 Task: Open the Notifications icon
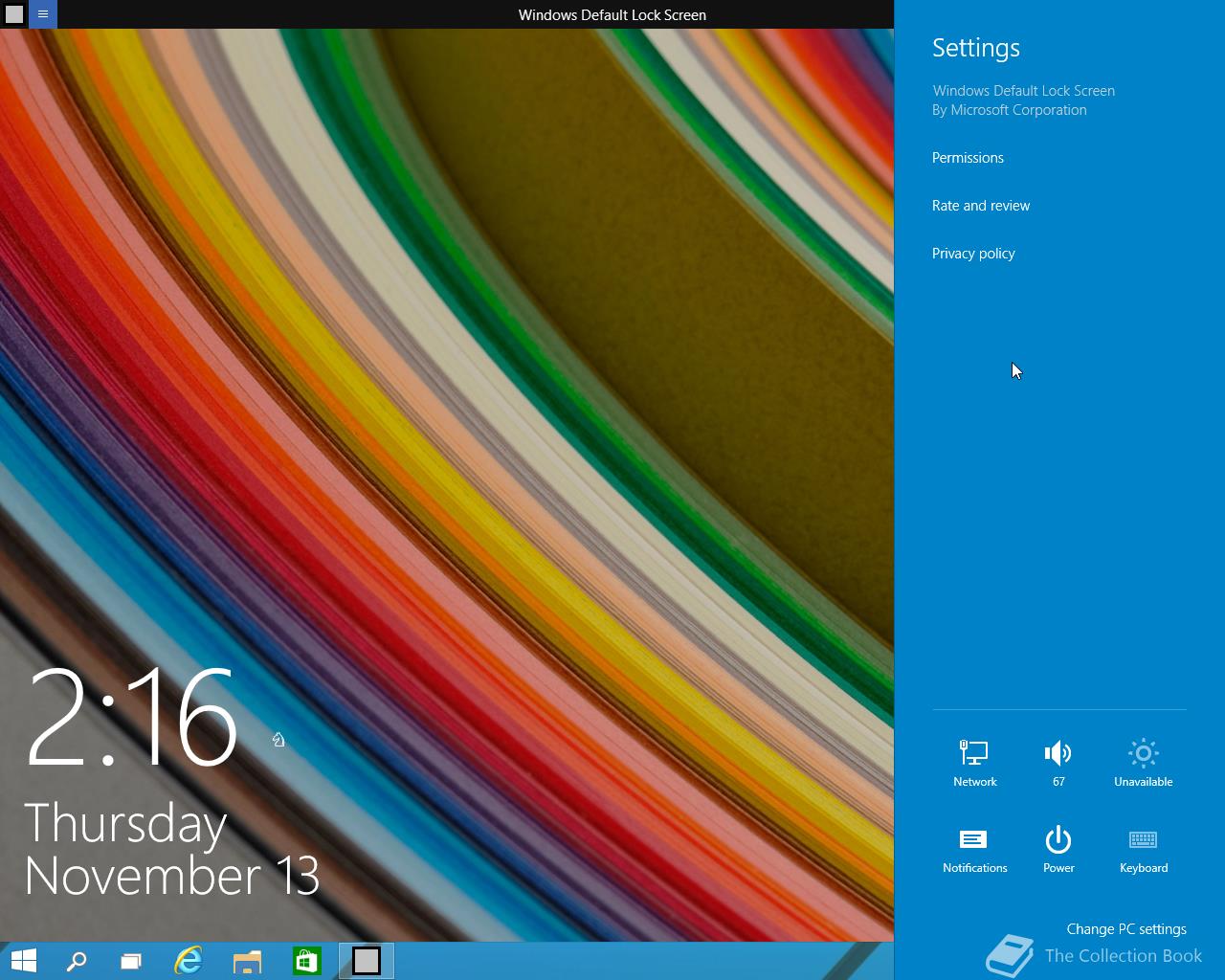974,849
